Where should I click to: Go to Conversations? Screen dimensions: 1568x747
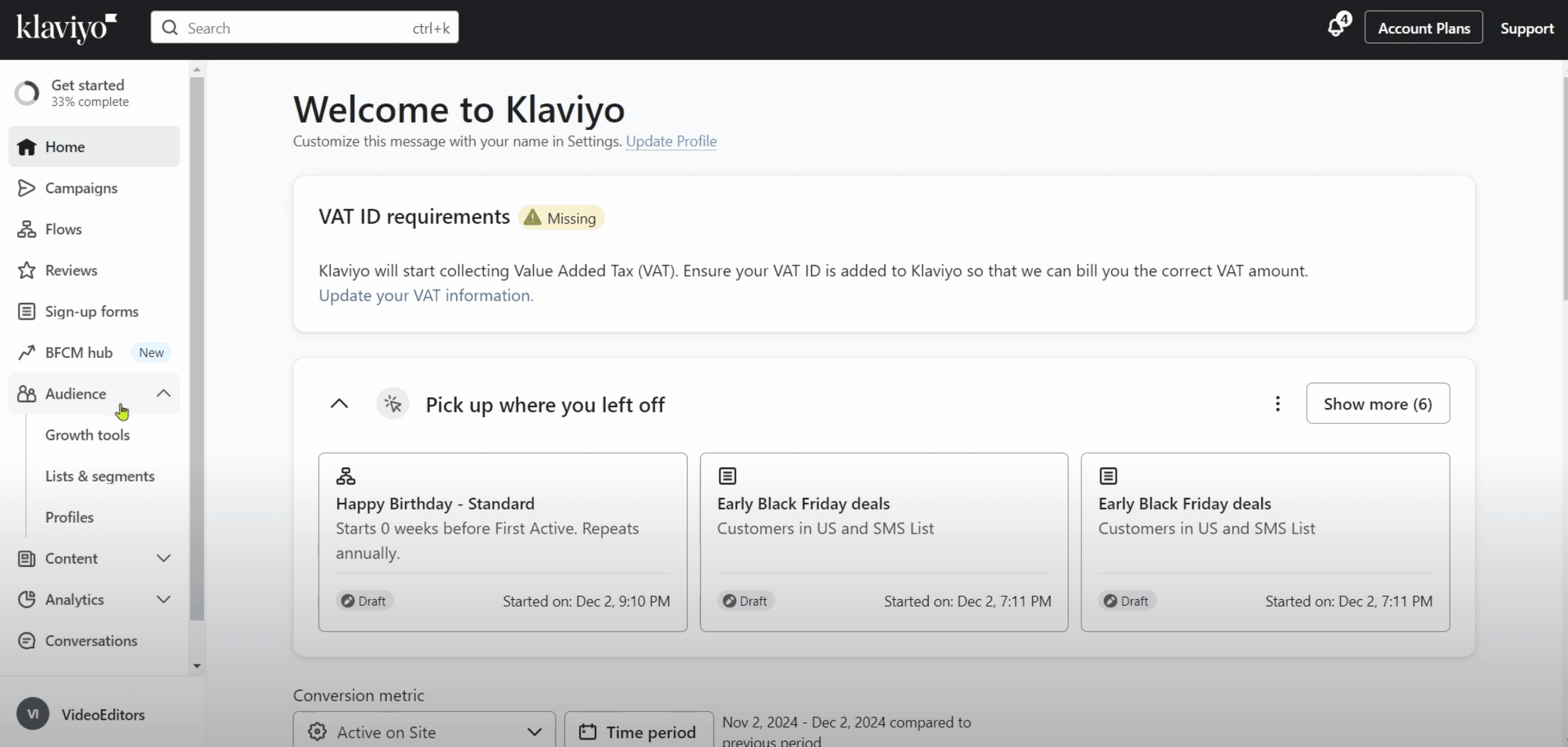click(94, 640)
